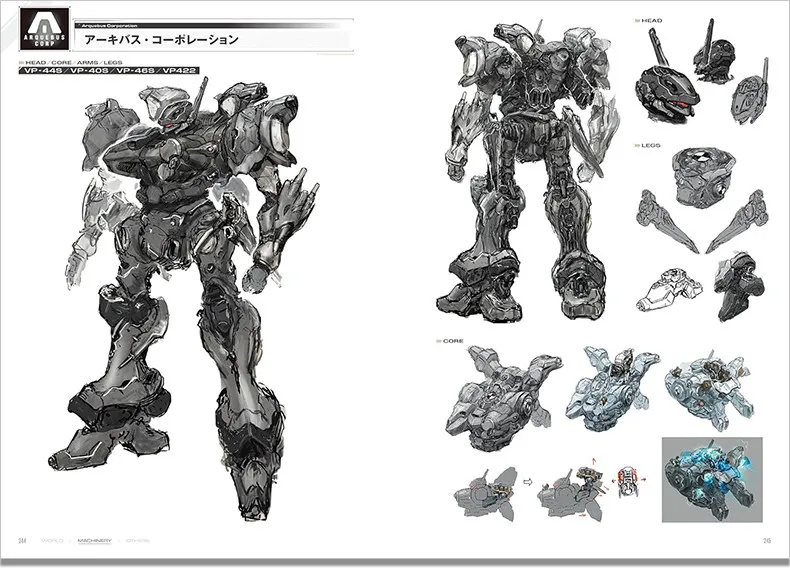Select the small 'Arquebus Corporation' English caption
790x575 pixels.
tap(109, 25)
